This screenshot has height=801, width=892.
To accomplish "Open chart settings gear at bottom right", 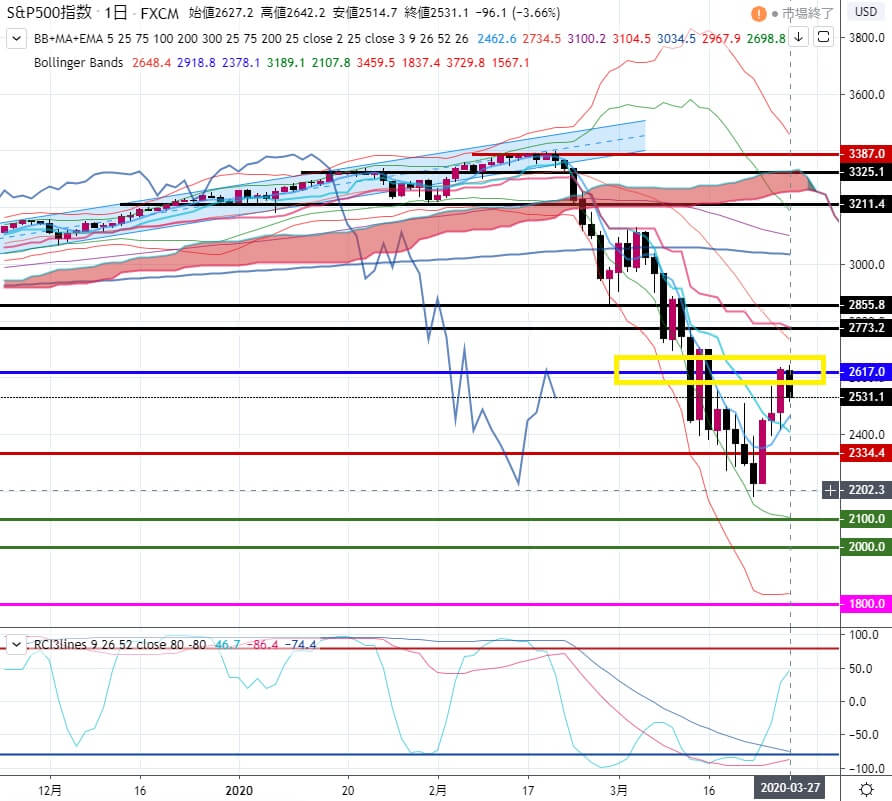I will [866, 789].
